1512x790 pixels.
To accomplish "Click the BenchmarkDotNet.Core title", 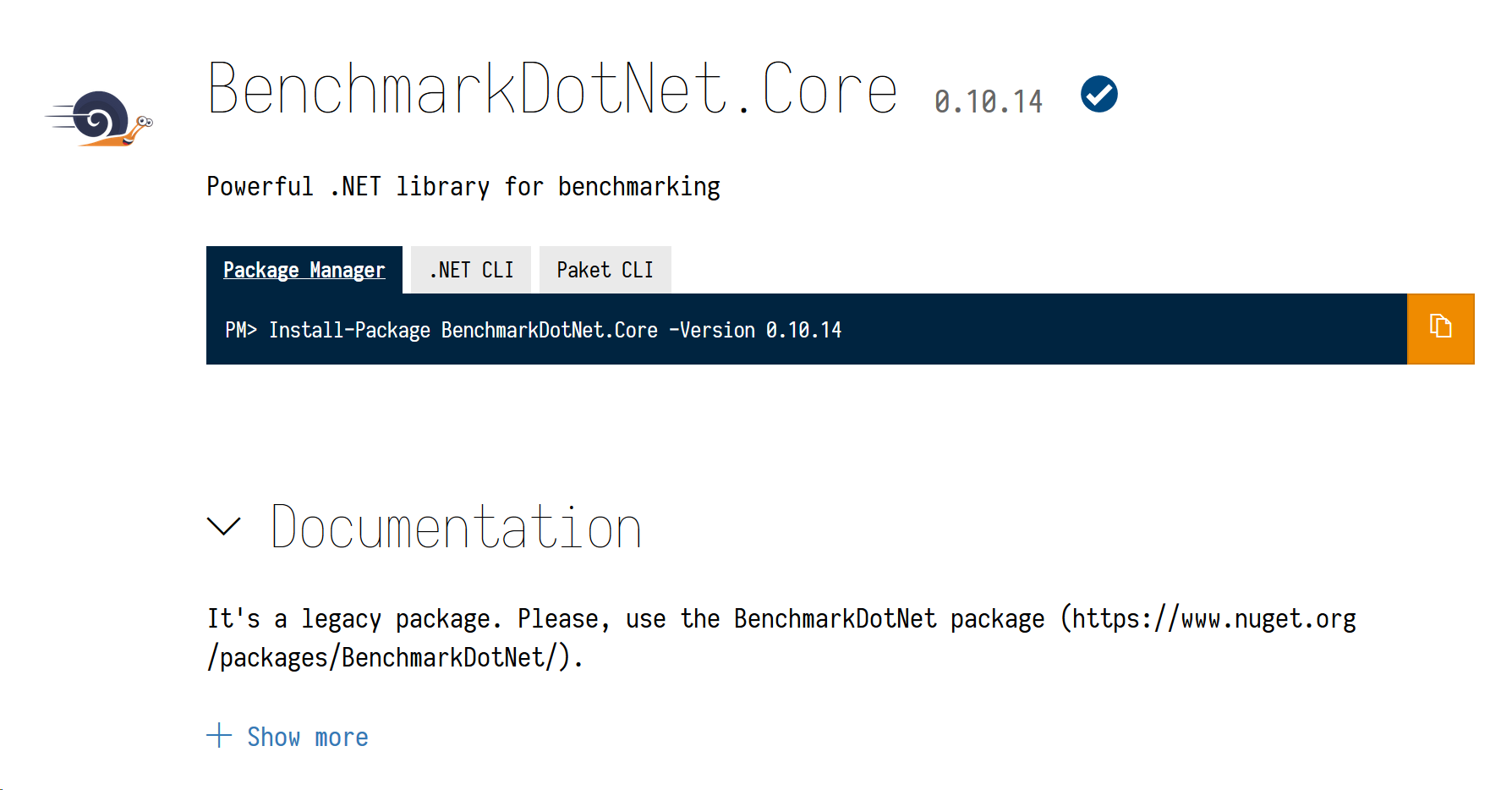I will click(x=551, y=87).
